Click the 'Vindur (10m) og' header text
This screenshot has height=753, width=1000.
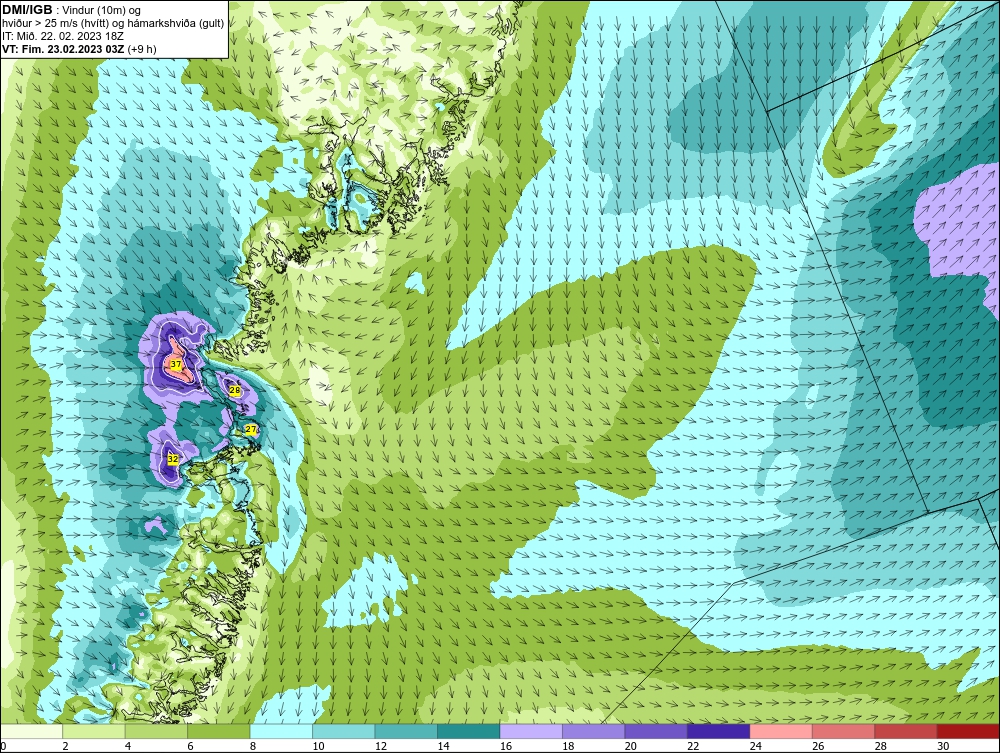point(103,10)
